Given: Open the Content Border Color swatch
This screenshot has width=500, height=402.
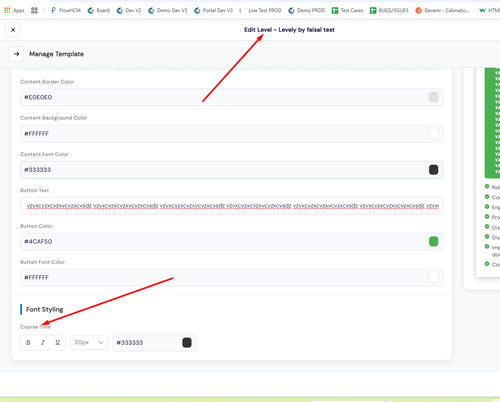Looking at the screenshot, I should (433, 97).
